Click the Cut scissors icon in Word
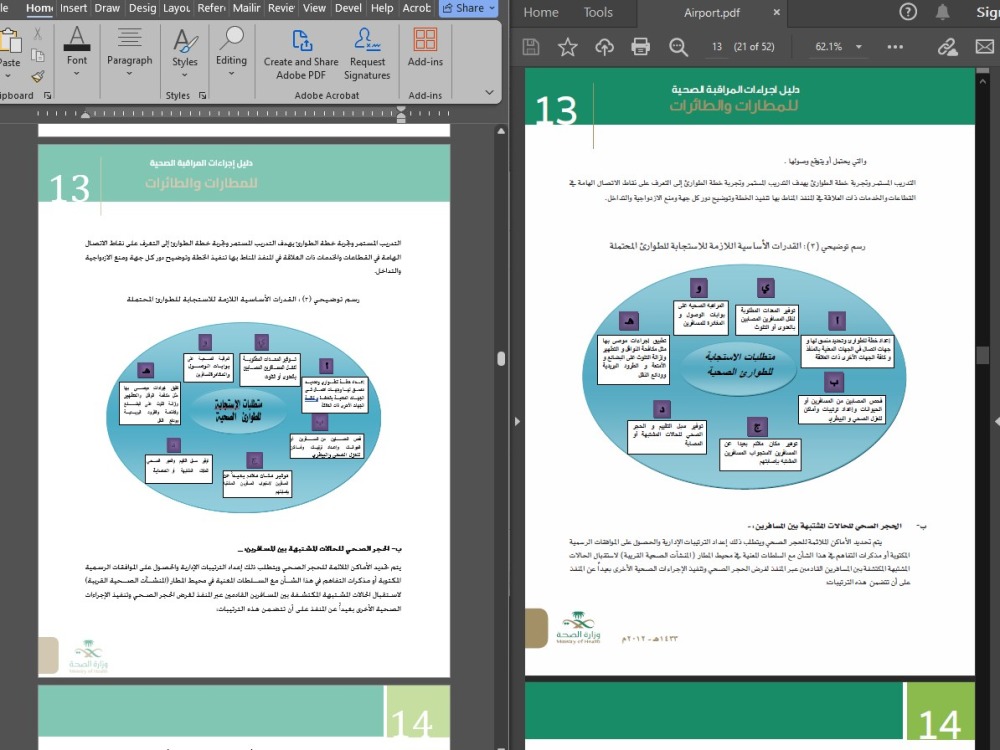This screenshot has height=750, width=1000. 38,34
